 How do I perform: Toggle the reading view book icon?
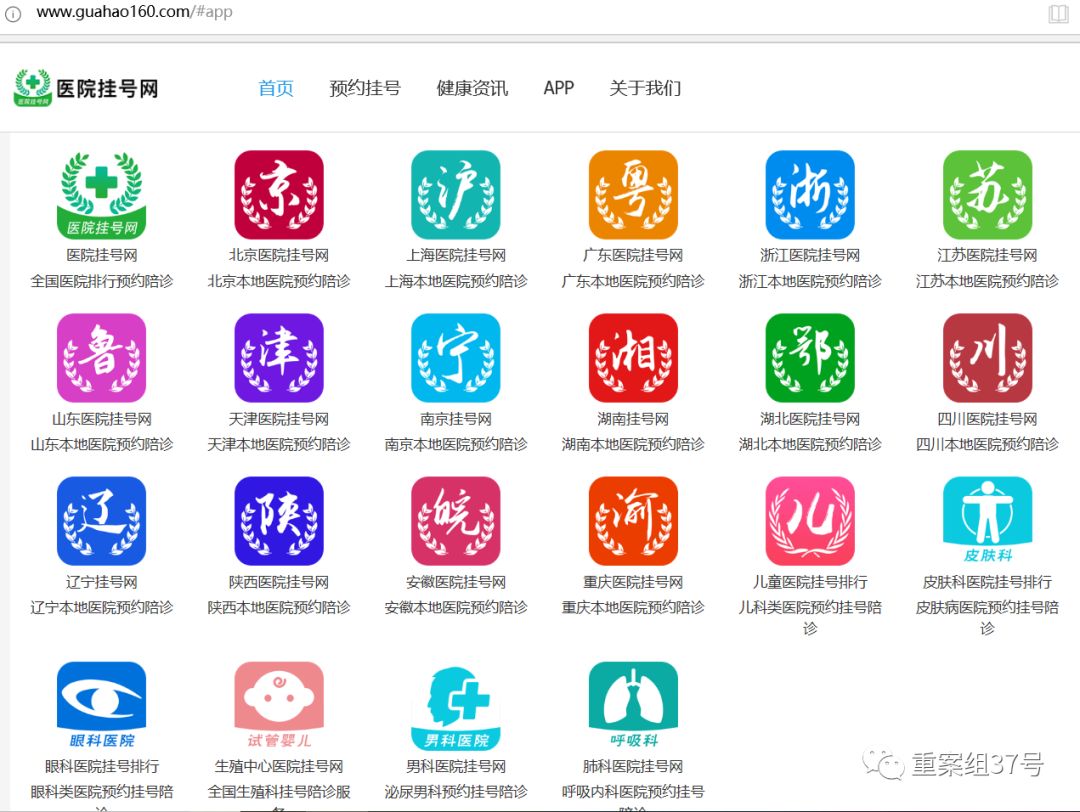pos(1058,13)
